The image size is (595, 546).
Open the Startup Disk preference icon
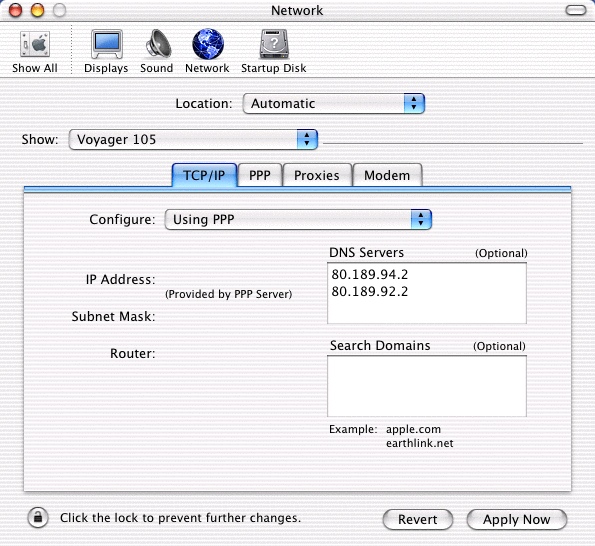(x=274, y=44)
